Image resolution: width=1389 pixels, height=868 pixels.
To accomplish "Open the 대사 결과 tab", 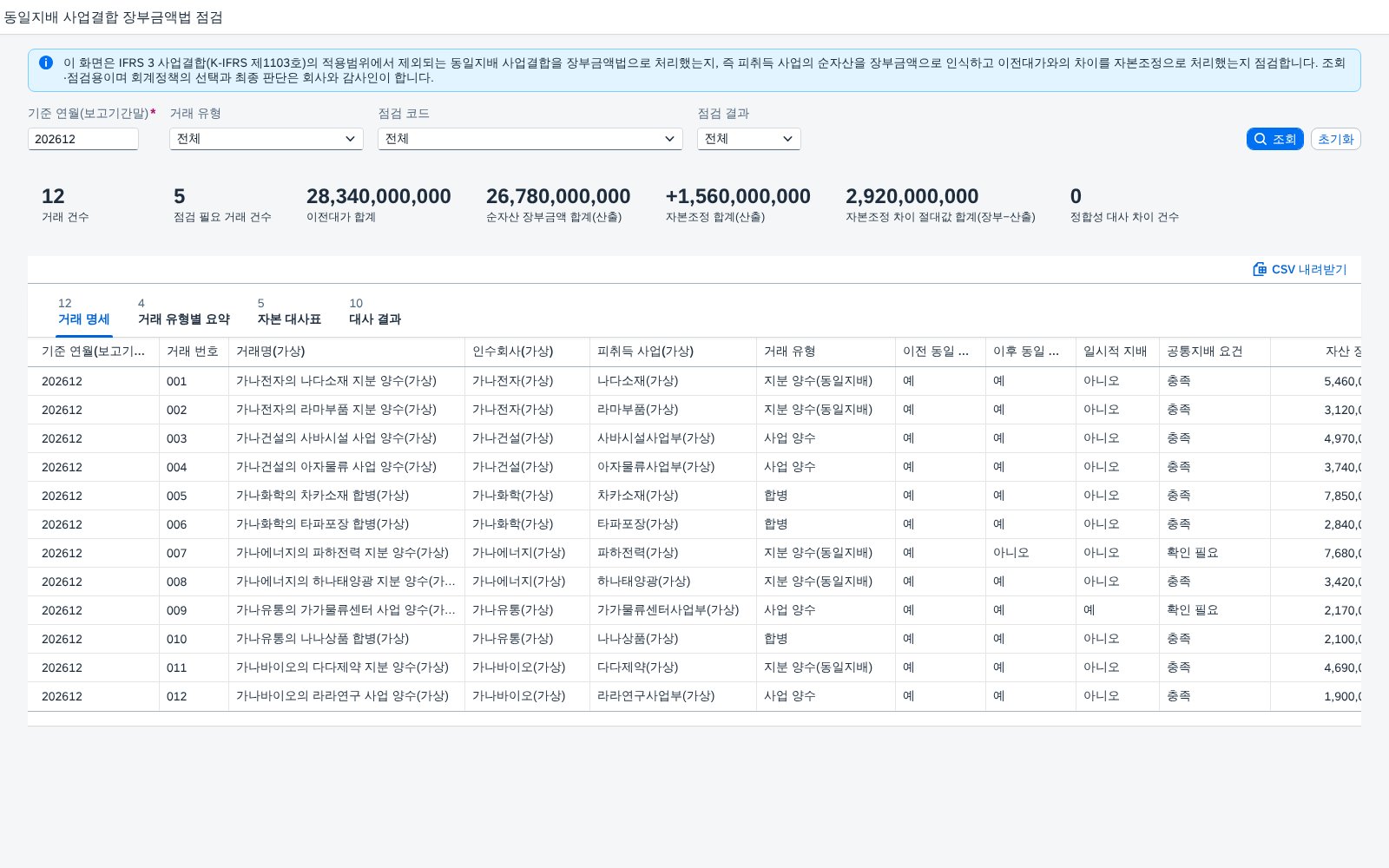I will [x=375, y=312].
